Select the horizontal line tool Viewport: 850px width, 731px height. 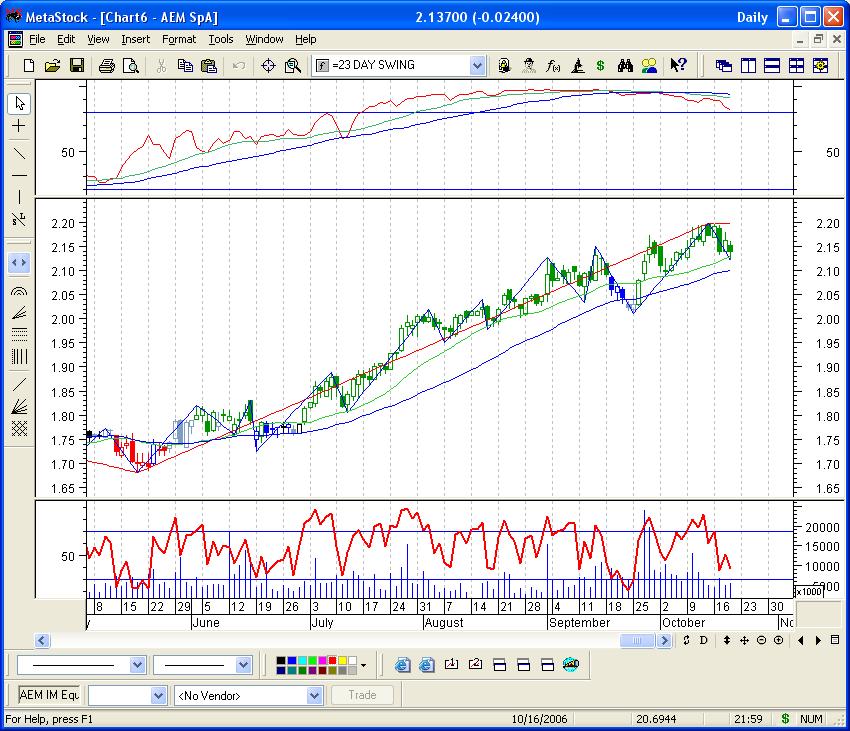coord(18,175)
